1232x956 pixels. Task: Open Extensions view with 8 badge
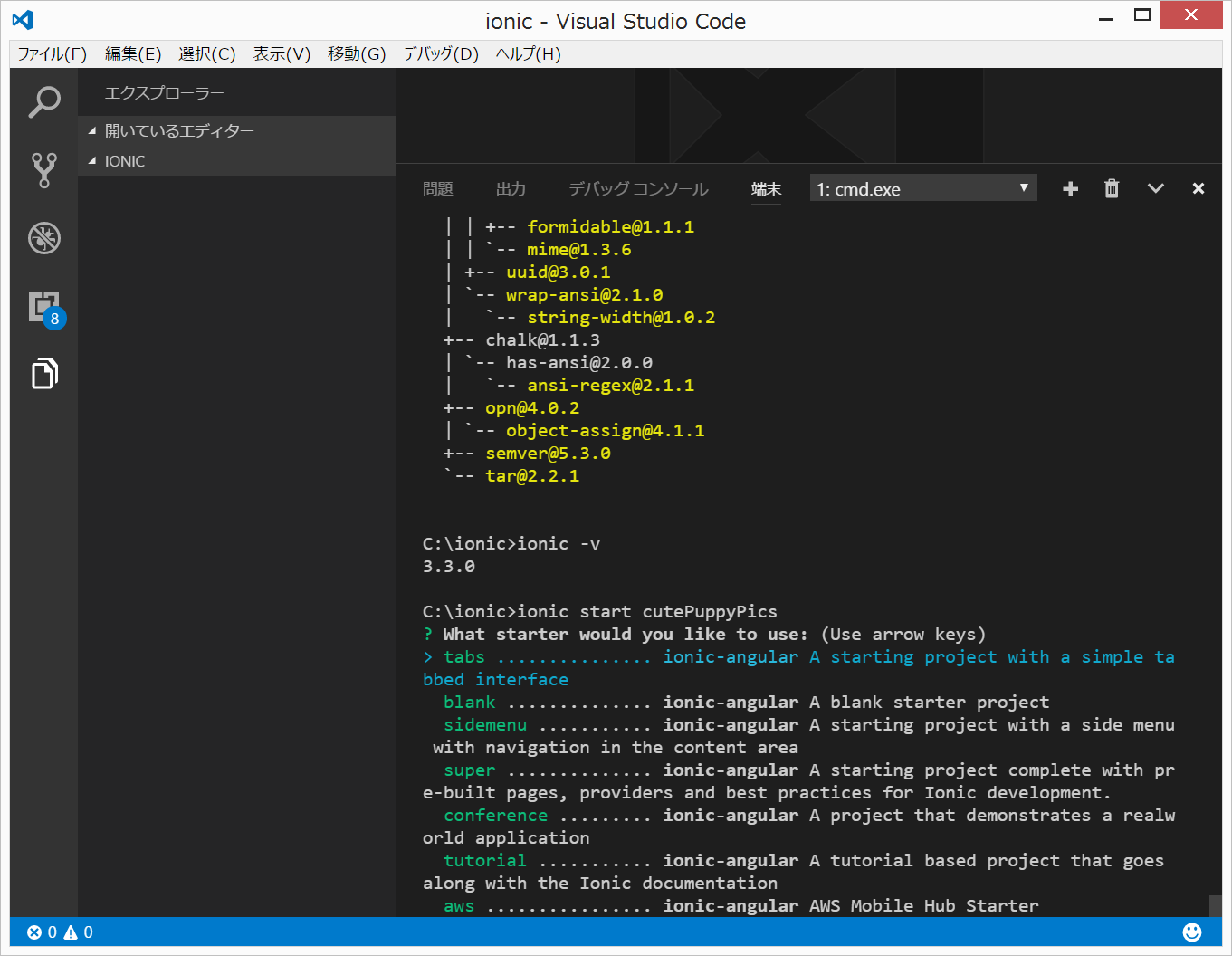click(x=43, y=307)
